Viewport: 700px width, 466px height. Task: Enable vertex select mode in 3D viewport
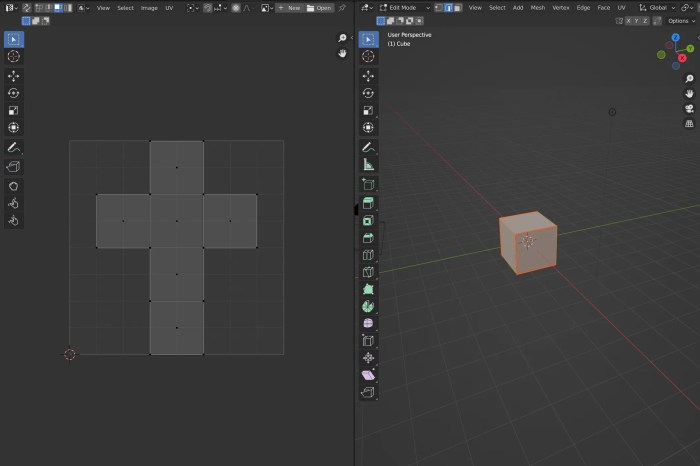(x=438, y=8)
